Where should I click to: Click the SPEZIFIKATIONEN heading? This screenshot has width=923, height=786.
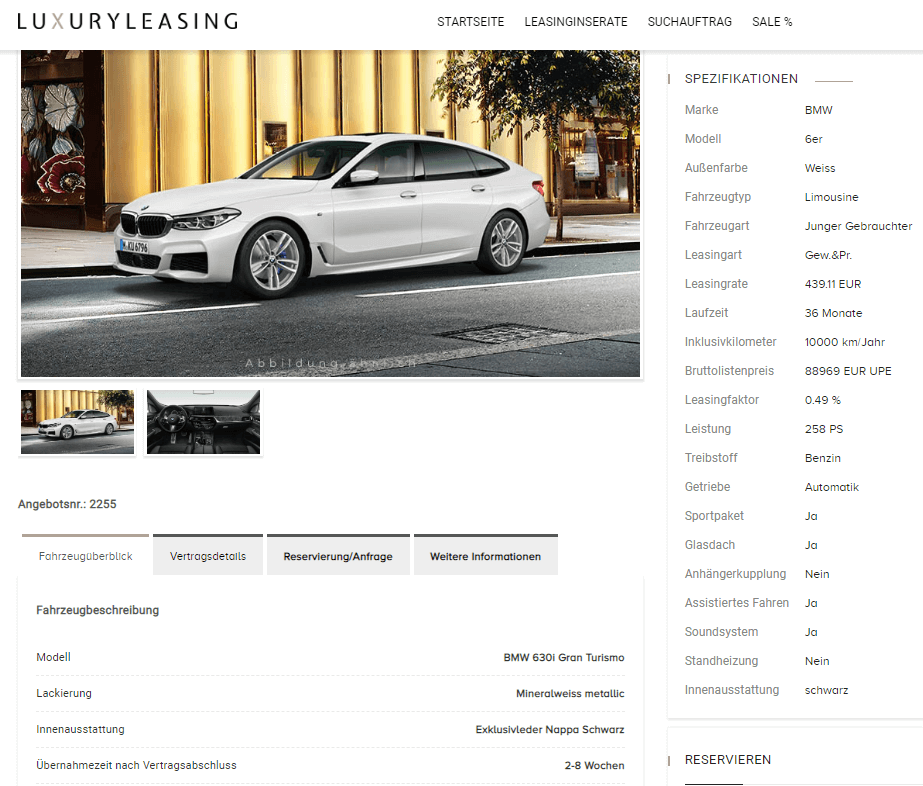(x=741, y=79)
